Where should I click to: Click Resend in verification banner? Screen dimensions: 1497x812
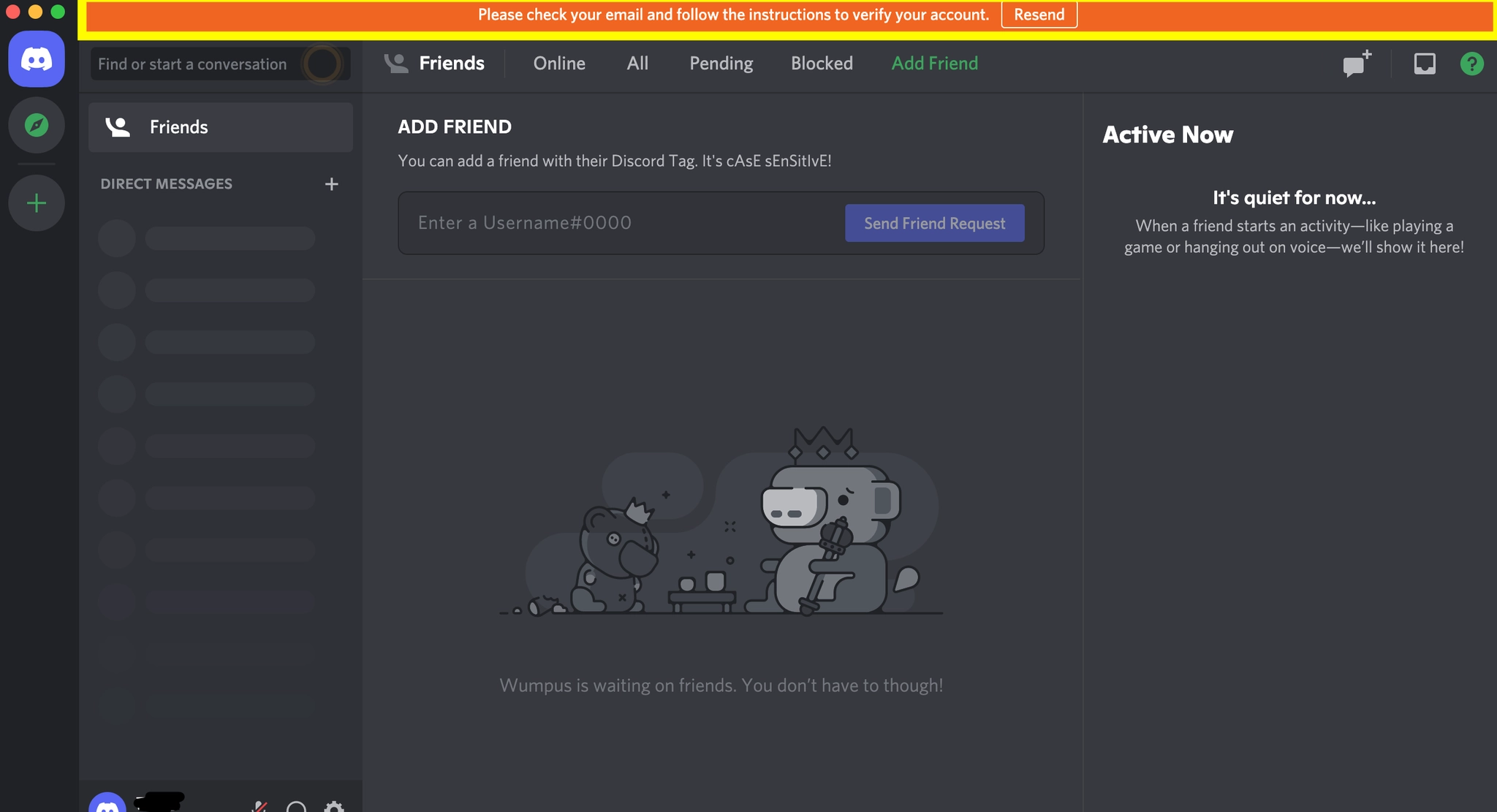(x=1039, y=15)
